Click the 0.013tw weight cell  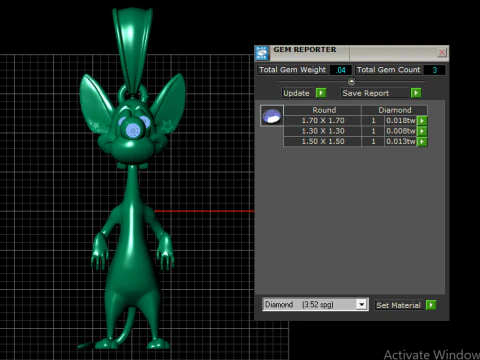(x=400, y=142)
